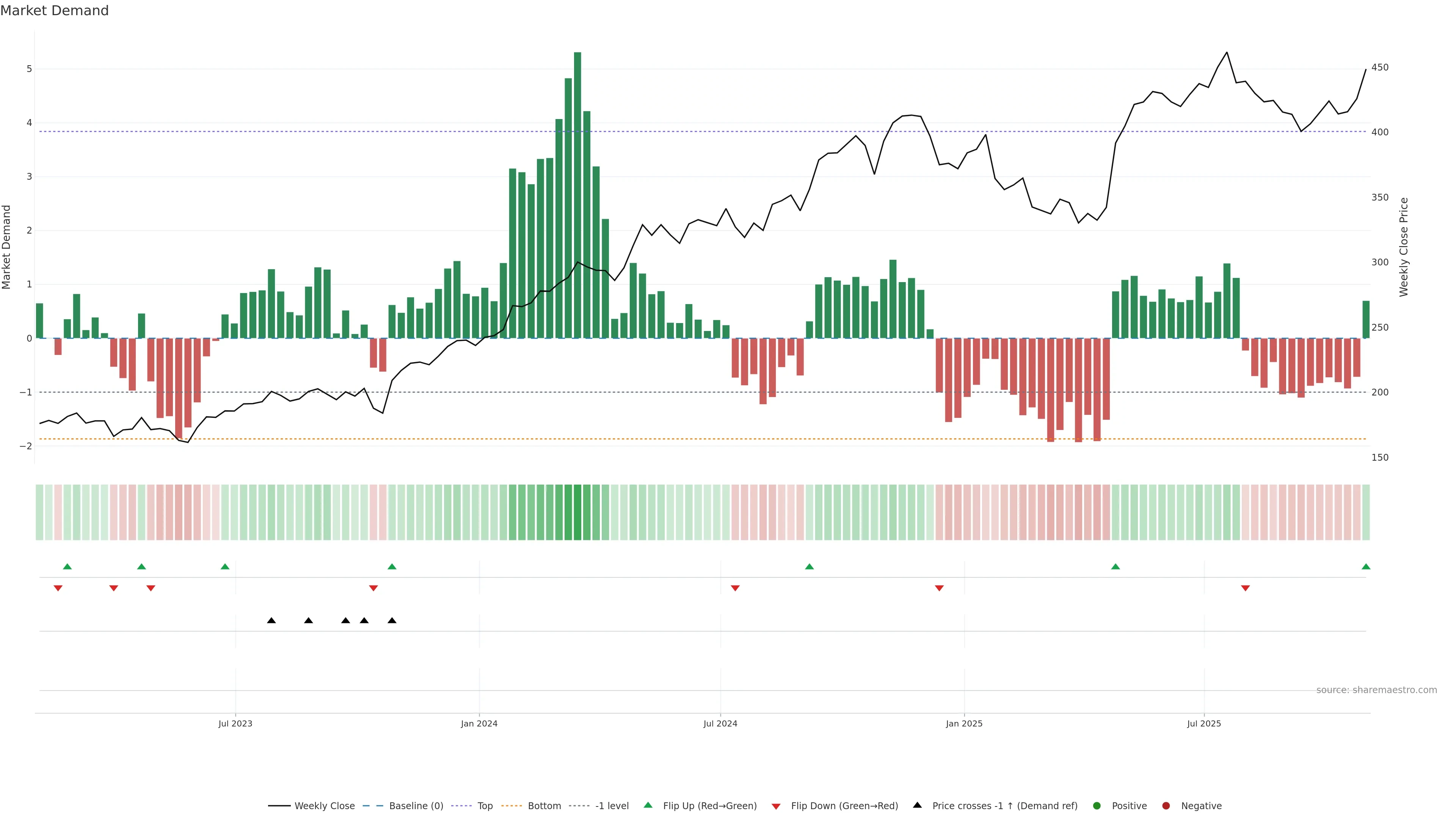The image size is (1456, 819).
Task: Click the Flip Up green triangle legend icon
Action: tap(648, 805)
